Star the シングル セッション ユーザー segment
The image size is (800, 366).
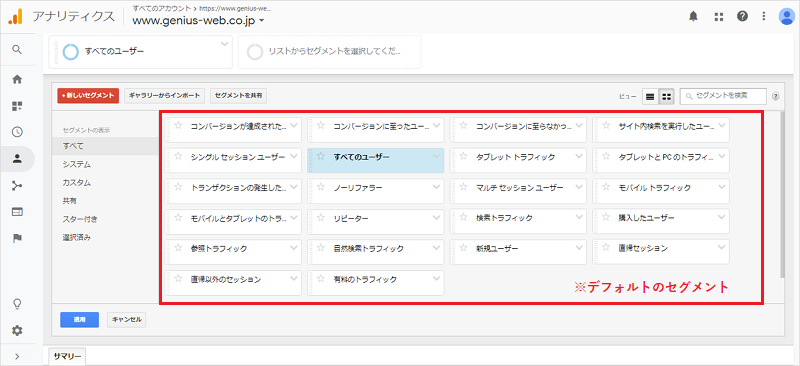pyautogui.click(x=178, y=156)
